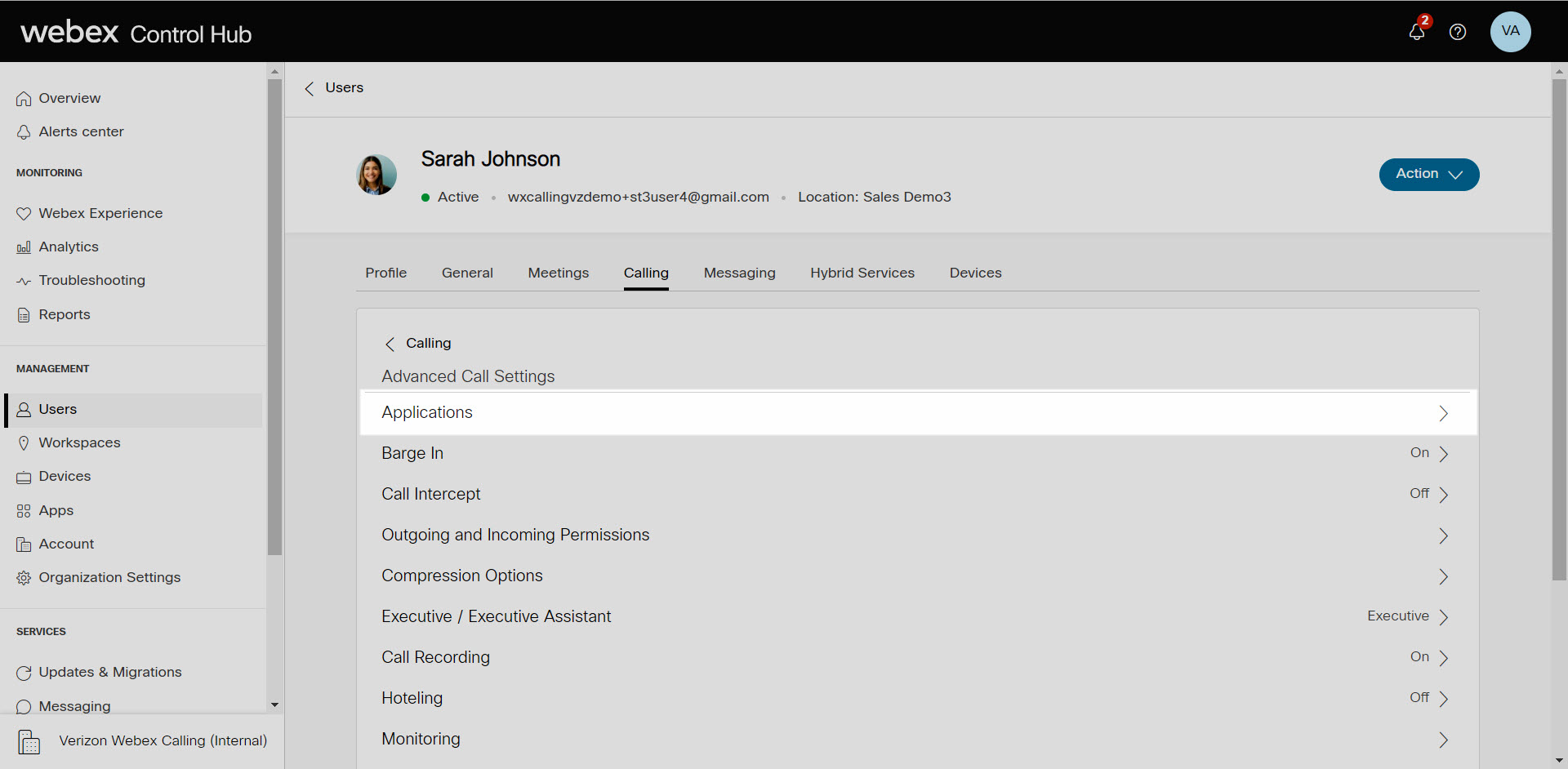1568x769 pixels.
Task: Click the notification bell showing 2 alerts
Action: pos(1417,32)
